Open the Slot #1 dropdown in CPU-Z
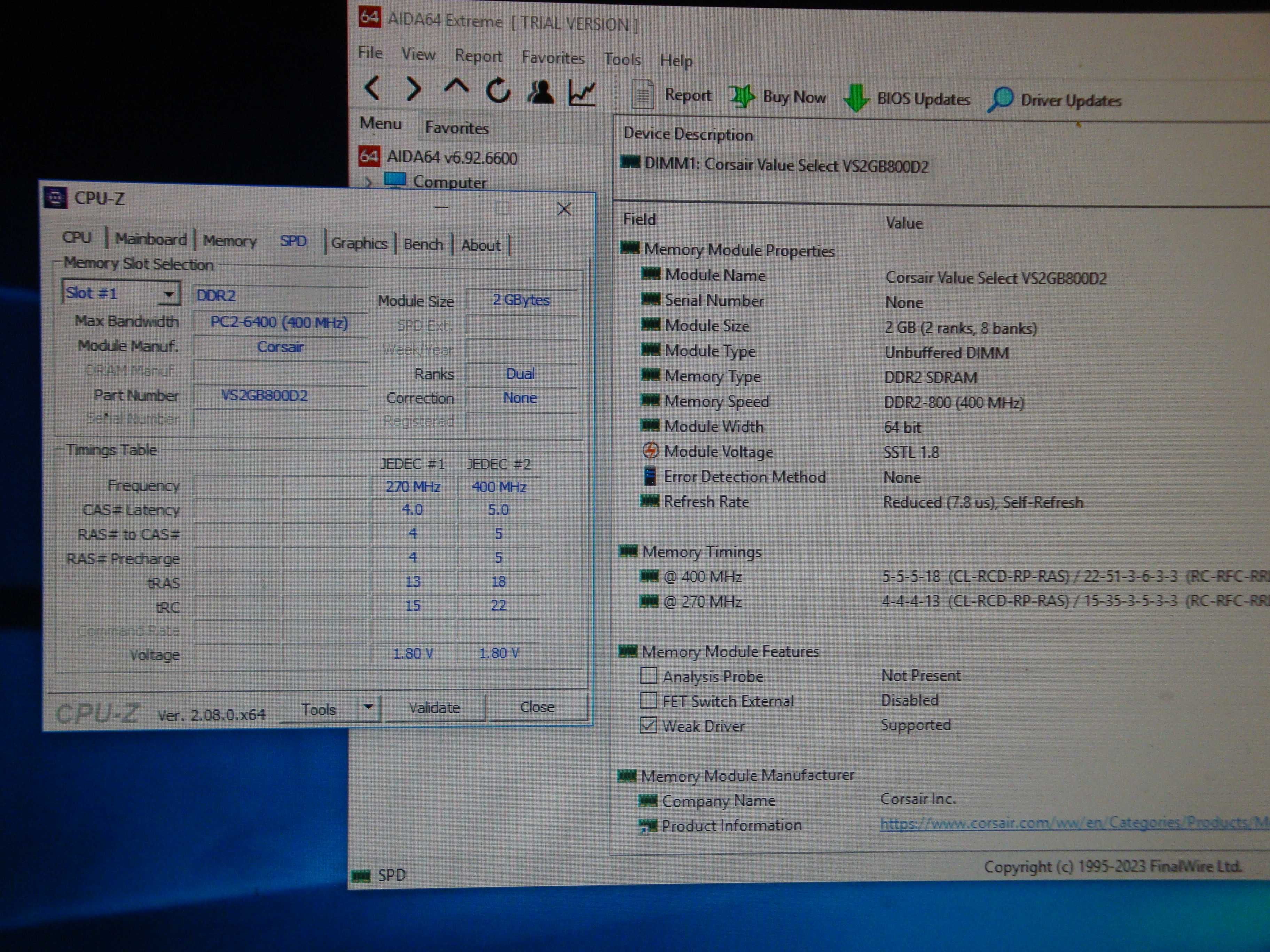 point(168,294)
